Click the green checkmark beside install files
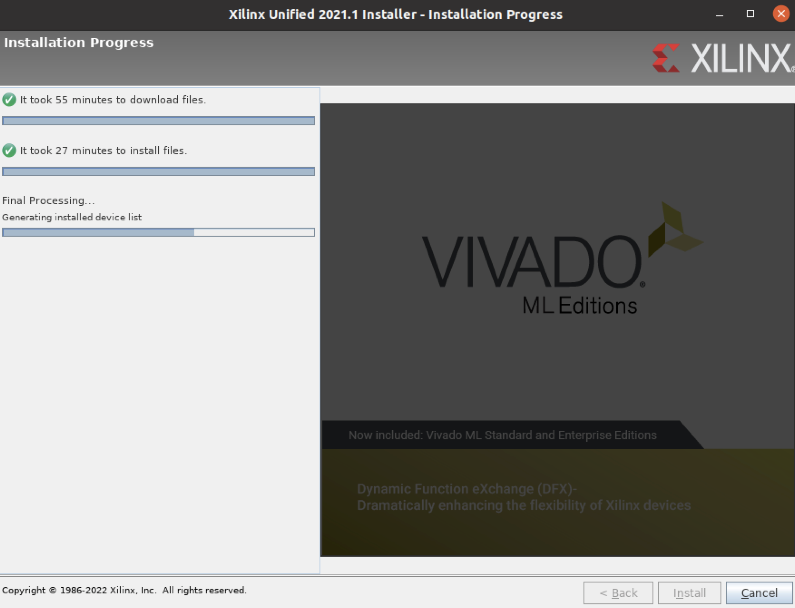795x608 pixels. pos(9,150)
